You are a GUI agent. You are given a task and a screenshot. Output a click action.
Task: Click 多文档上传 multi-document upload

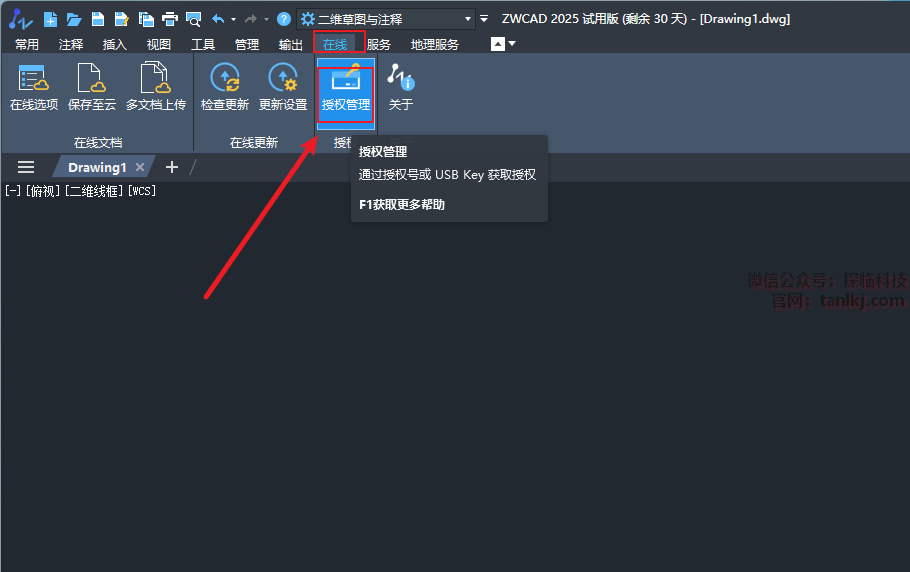156,88
